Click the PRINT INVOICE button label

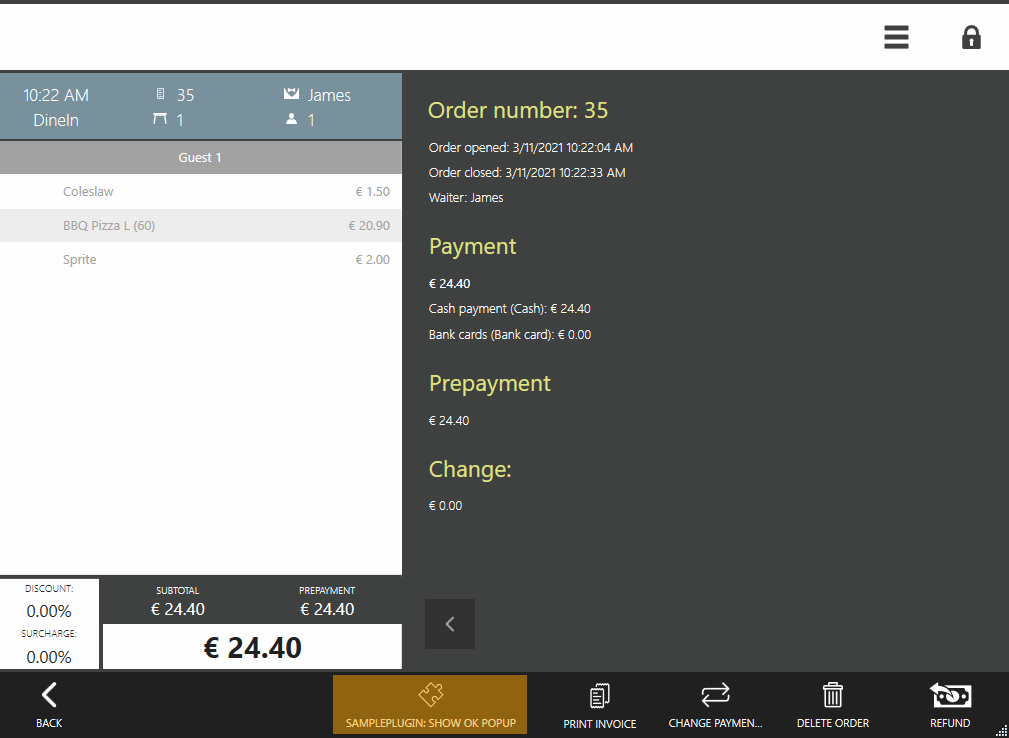[x=599, y=722]
